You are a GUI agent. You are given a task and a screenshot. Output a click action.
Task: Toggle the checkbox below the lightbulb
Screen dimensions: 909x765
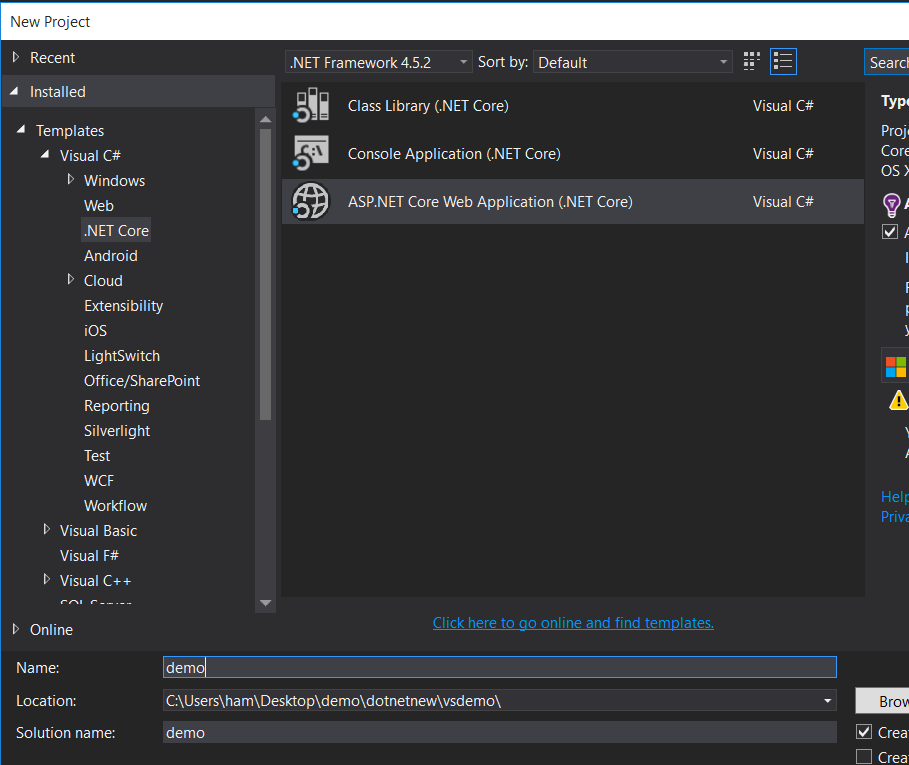pyautogui.click(x=890, y=231)
